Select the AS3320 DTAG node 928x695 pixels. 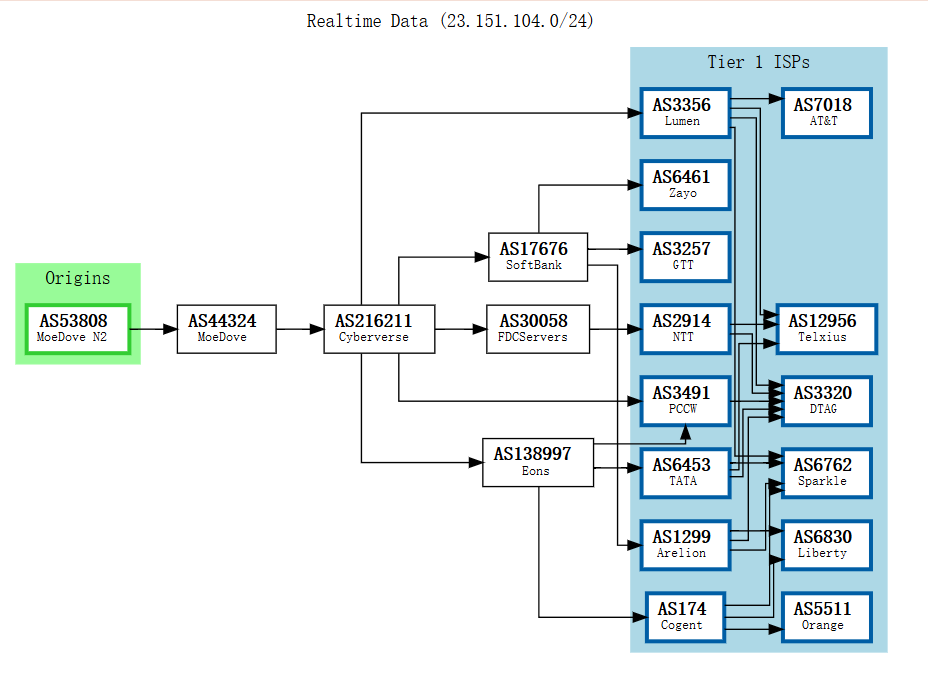tap(827, 401)
